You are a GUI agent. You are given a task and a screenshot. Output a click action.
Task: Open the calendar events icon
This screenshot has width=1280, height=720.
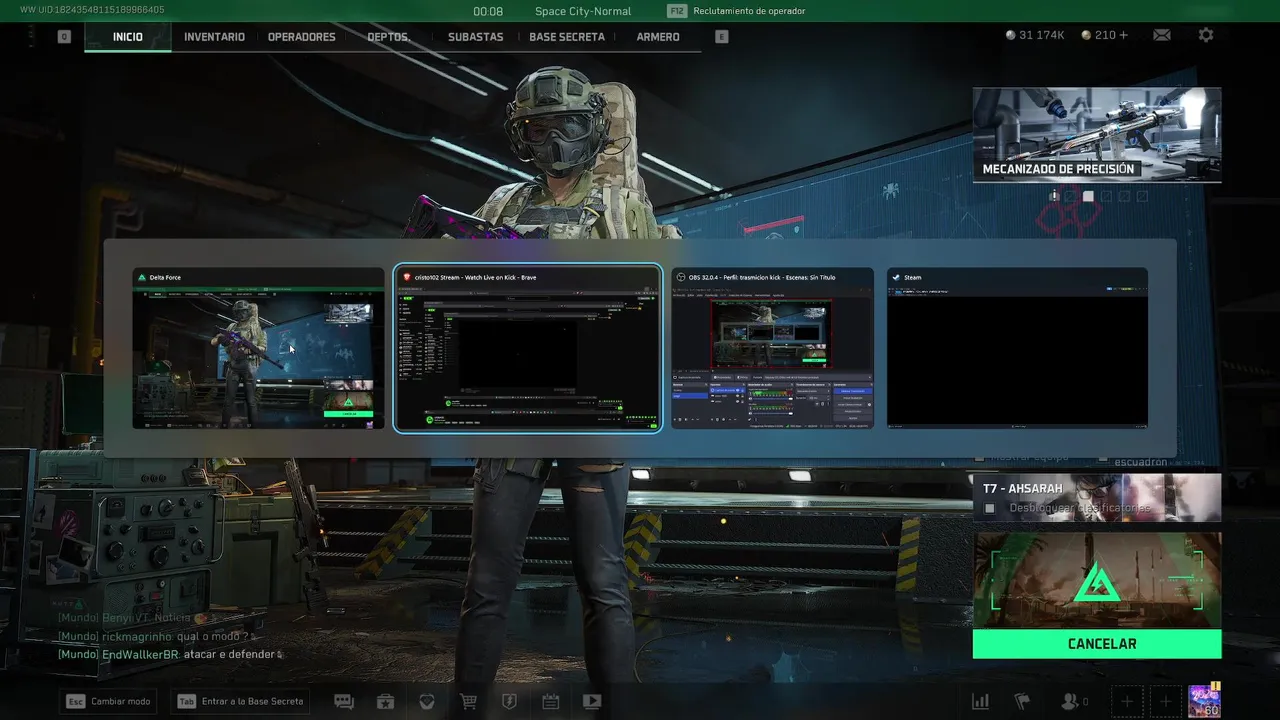(550, 702)
